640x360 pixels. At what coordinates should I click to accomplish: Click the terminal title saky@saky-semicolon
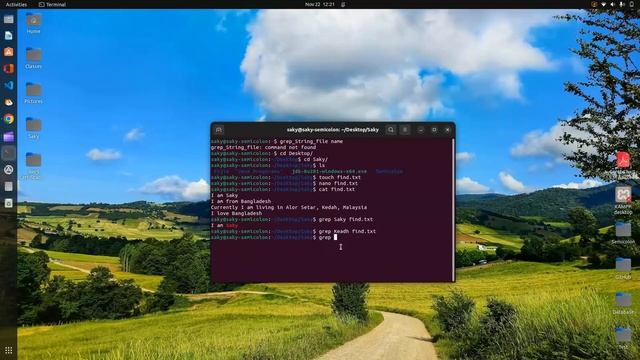click(x=333, y=130)
